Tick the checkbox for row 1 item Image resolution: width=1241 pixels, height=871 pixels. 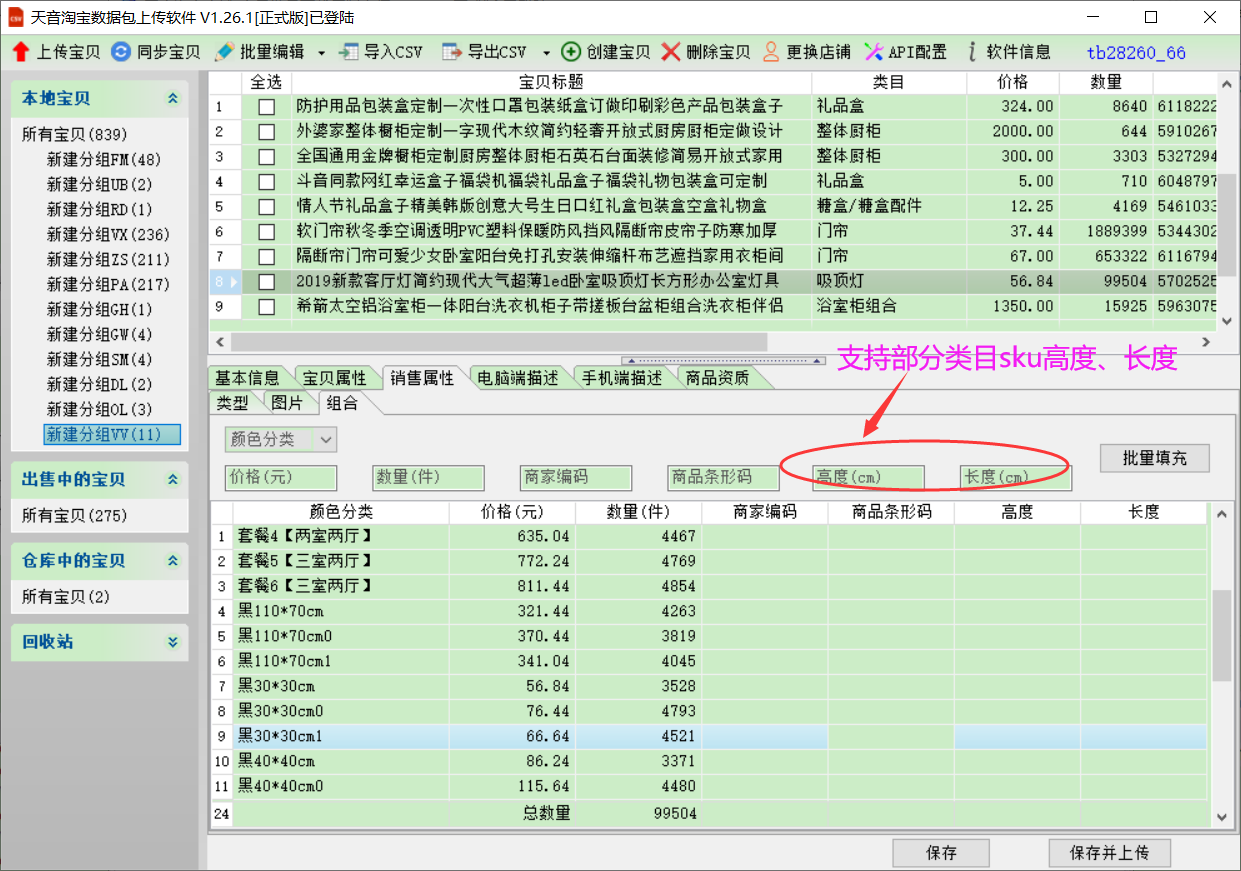(266, 107)
